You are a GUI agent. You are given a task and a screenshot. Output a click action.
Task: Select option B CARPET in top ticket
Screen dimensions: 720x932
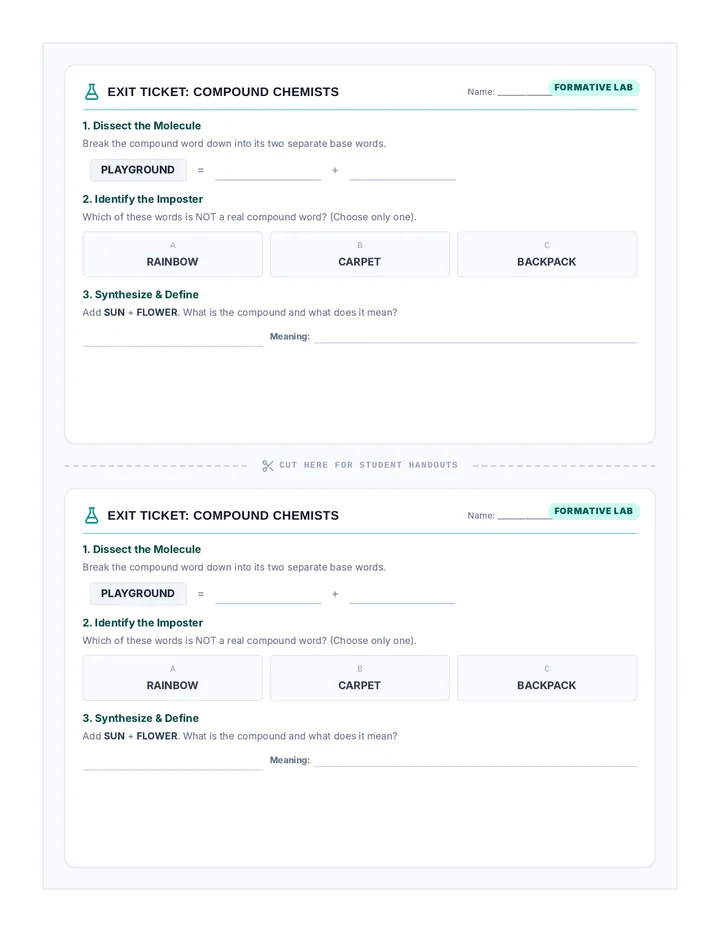(360, 254)
